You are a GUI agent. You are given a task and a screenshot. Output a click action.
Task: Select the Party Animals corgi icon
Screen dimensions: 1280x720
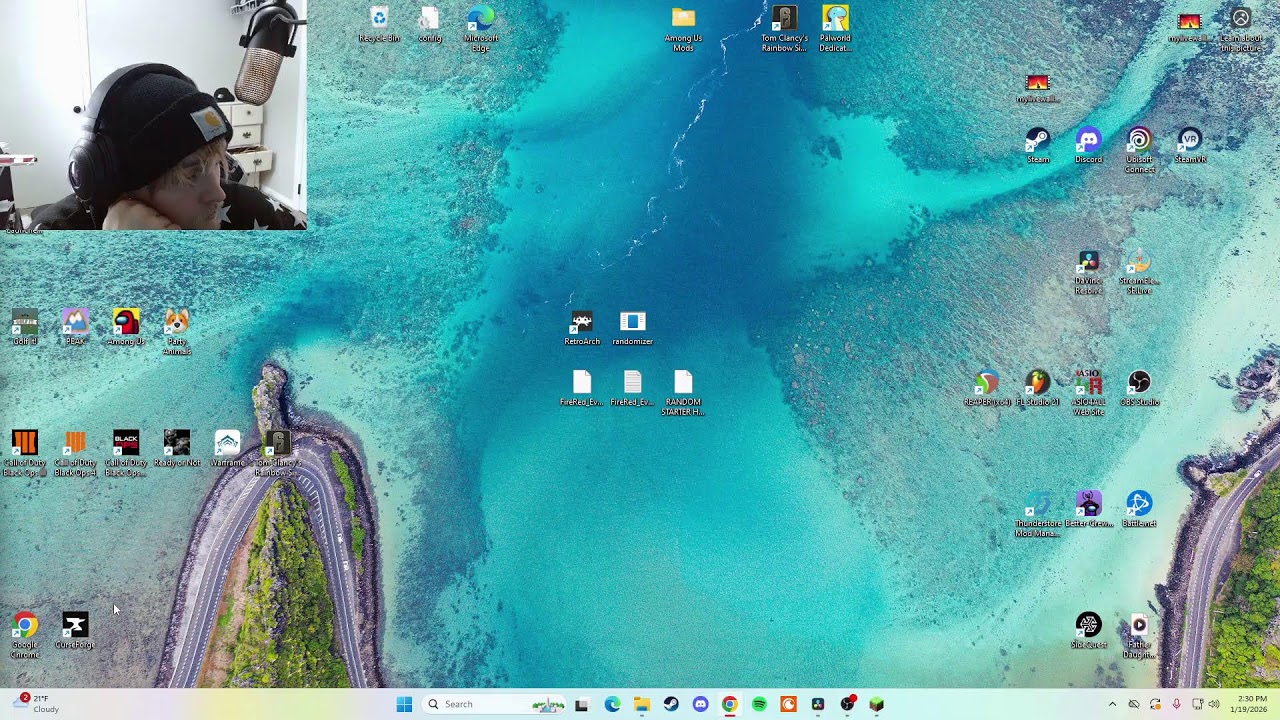click(x=177, y=332)
